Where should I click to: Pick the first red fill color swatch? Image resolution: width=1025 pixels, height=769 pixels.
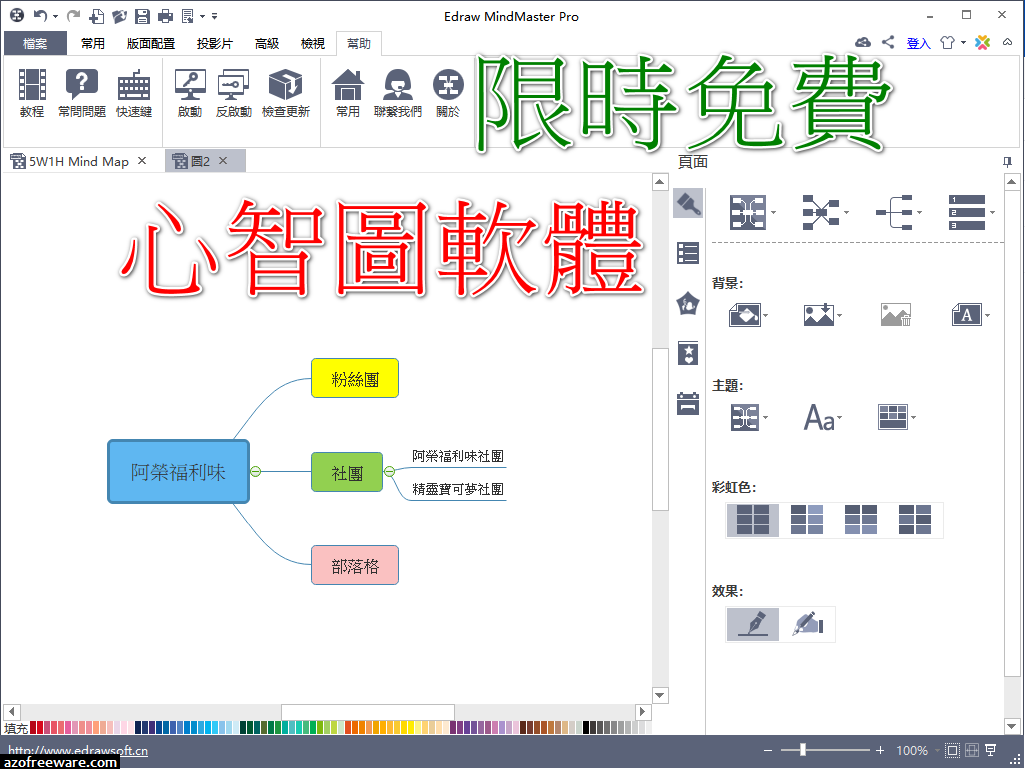33,727
